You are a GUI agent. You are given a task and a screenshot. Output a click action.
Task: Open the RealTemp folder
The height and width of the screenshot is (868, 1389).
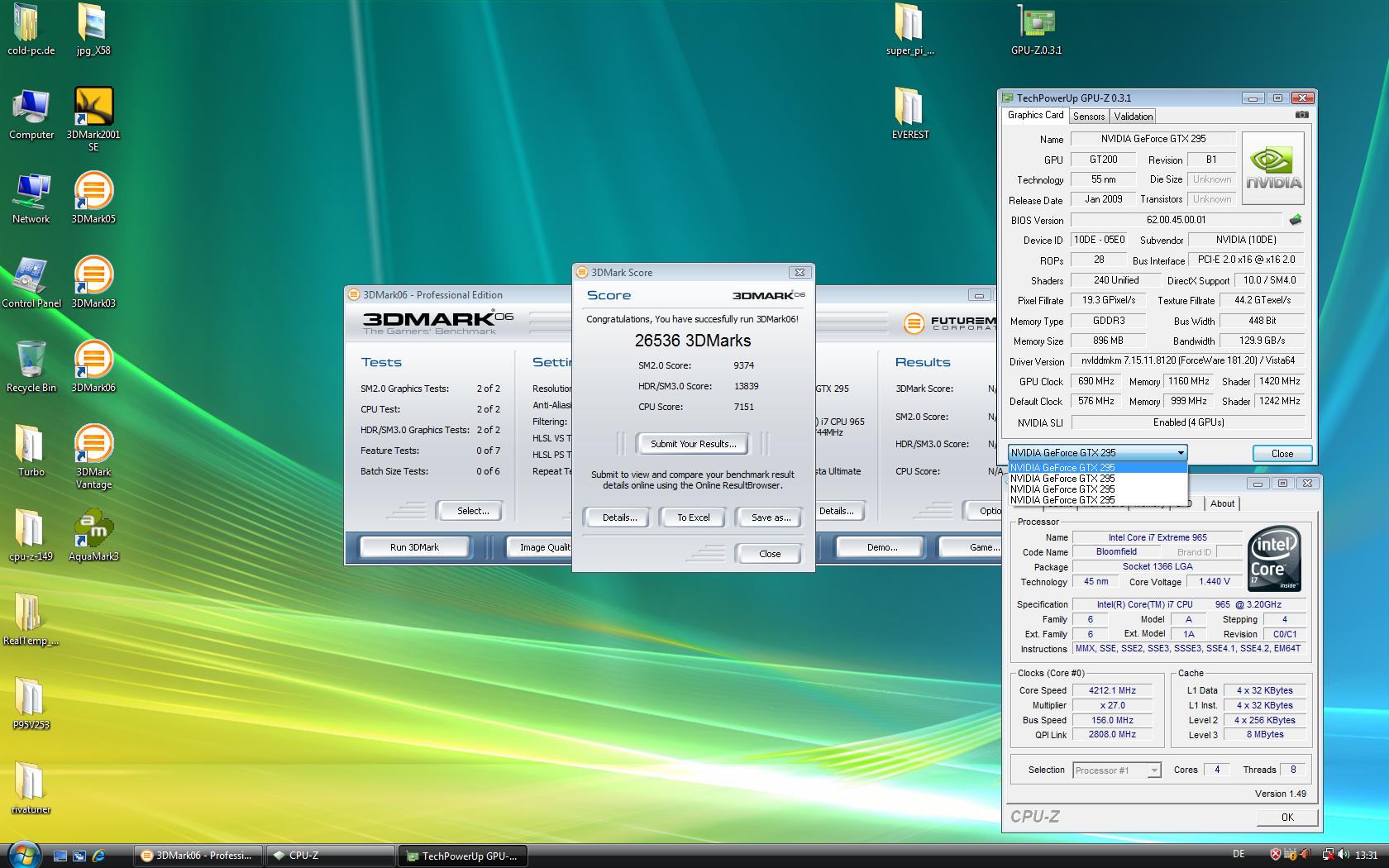tap(31, 620)
